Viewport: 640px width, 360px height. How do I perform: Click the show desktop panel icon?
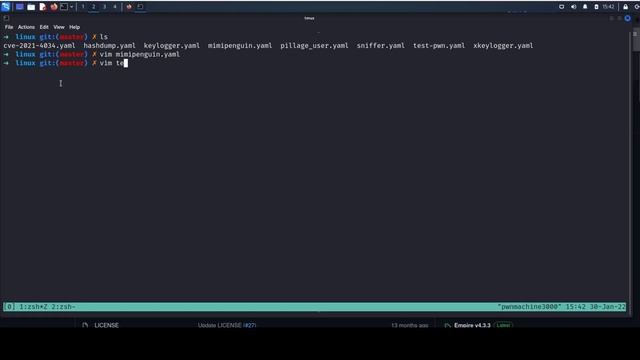(19, 7)
